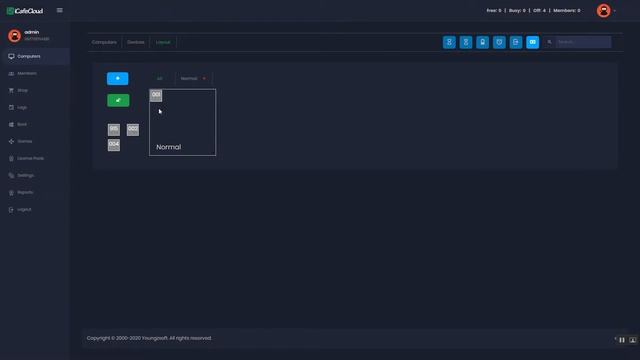Select the unplaced tile left of 002

[x=114, y=130]
